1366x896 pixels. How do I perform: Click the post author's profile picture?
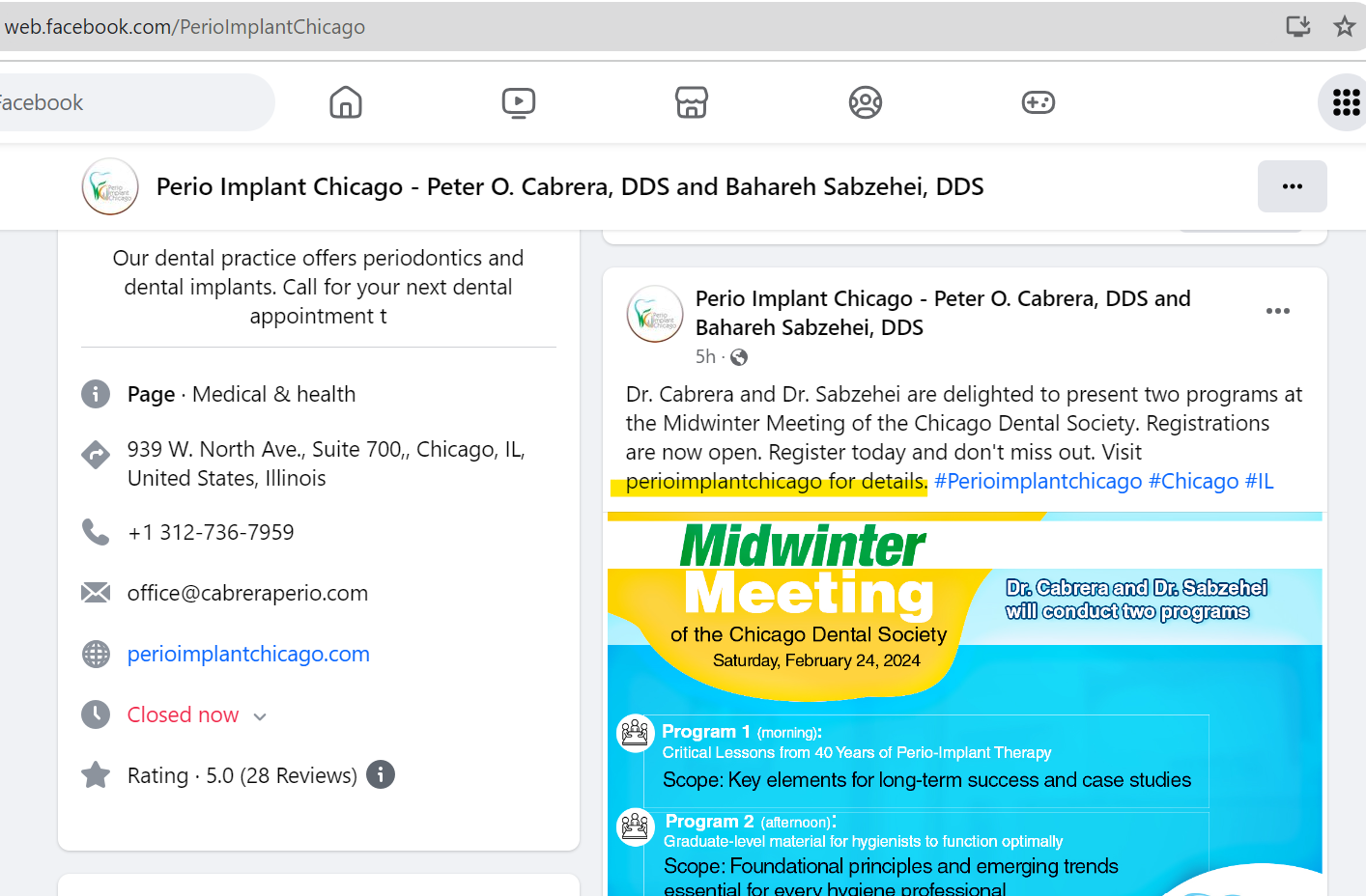[655, 314]
